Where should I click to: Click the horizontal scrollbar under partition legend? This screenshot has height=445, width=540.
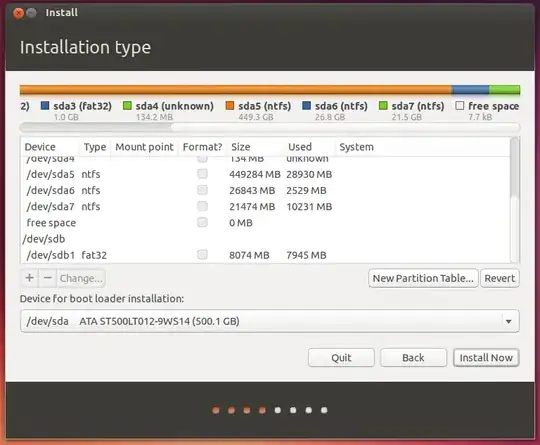coord(270,127)
